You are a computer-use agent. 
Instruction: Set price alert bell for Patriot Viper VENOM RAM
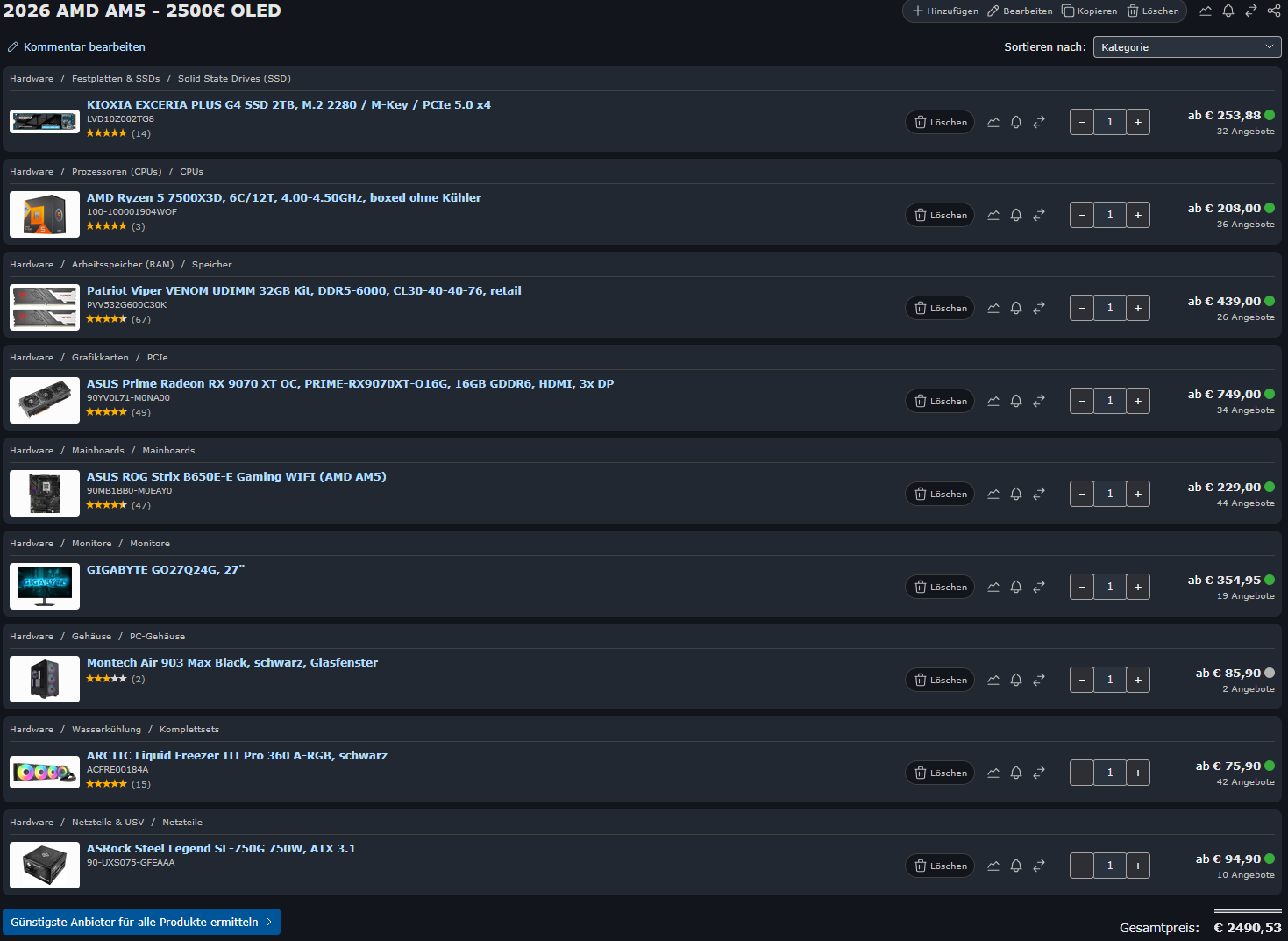click(1016, 308)
